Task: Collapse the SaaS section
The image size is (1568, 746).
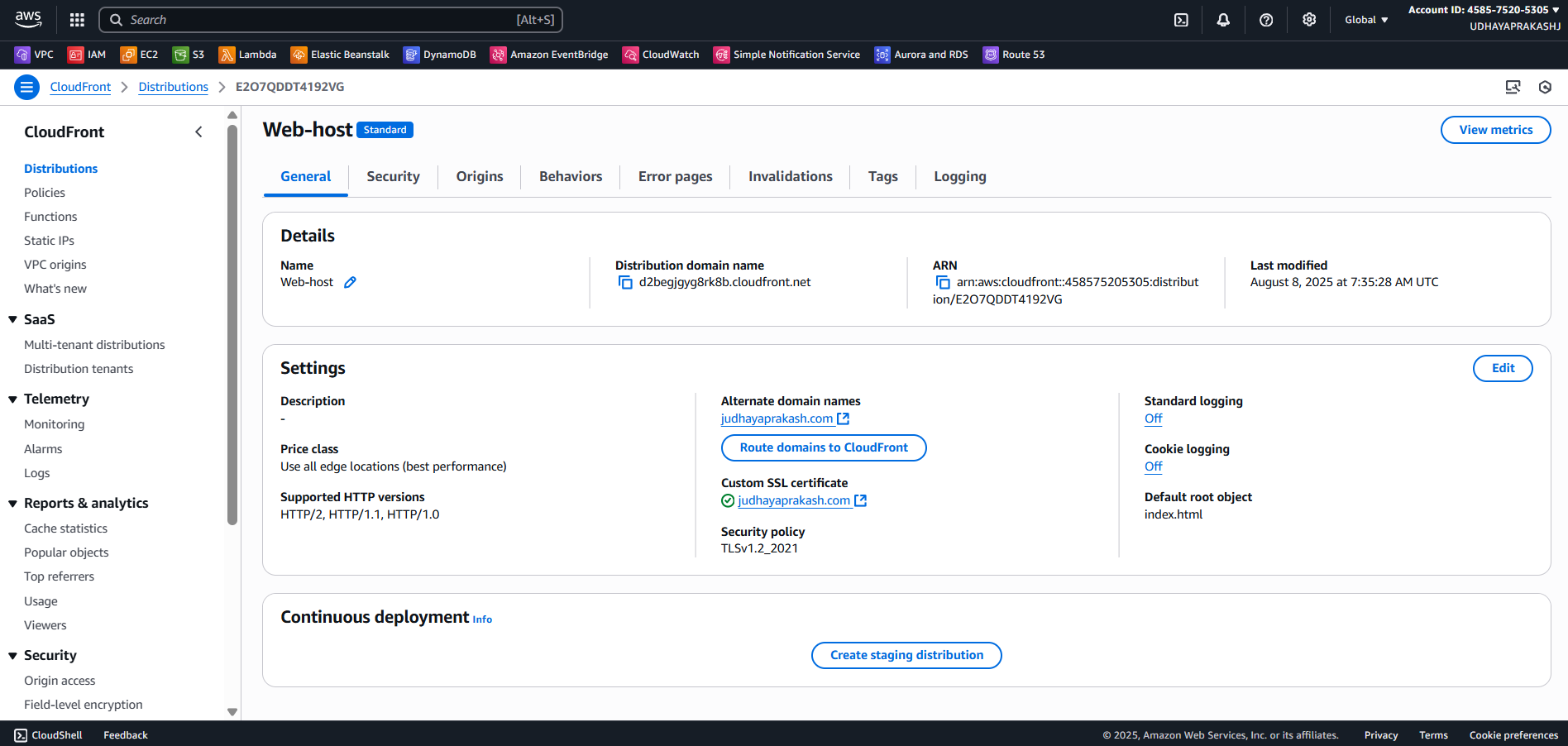Action: point(12,319)
